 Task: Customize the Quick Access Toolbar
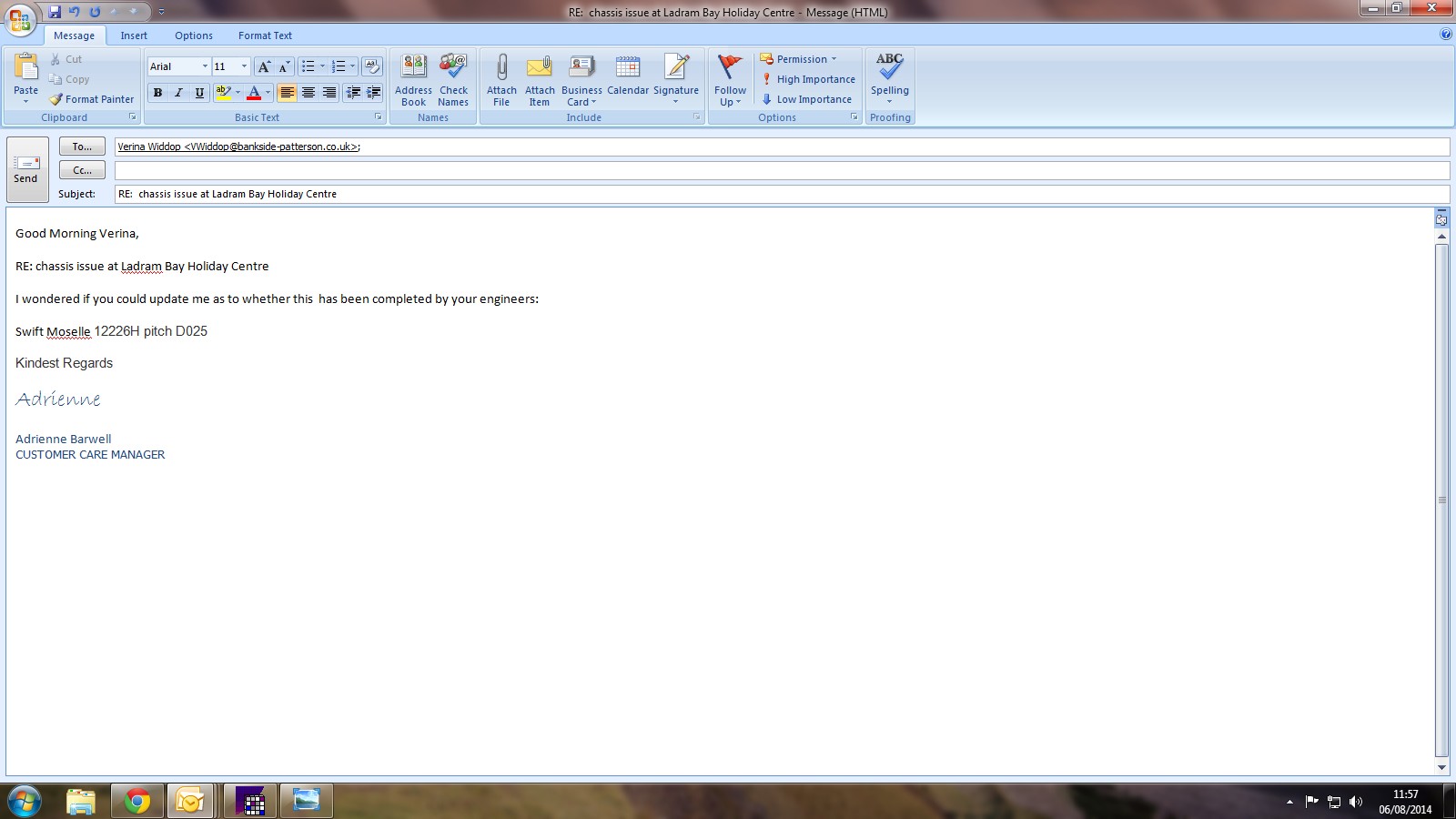(161, 12)
